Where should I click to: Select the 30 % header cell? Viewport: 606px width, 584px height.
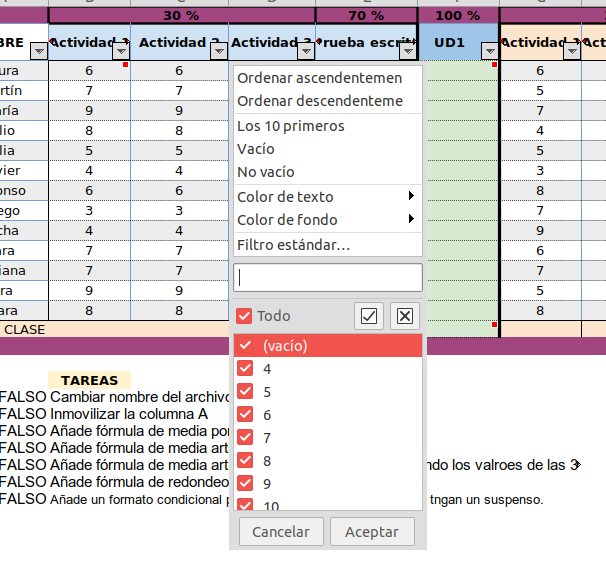[182, 15]
